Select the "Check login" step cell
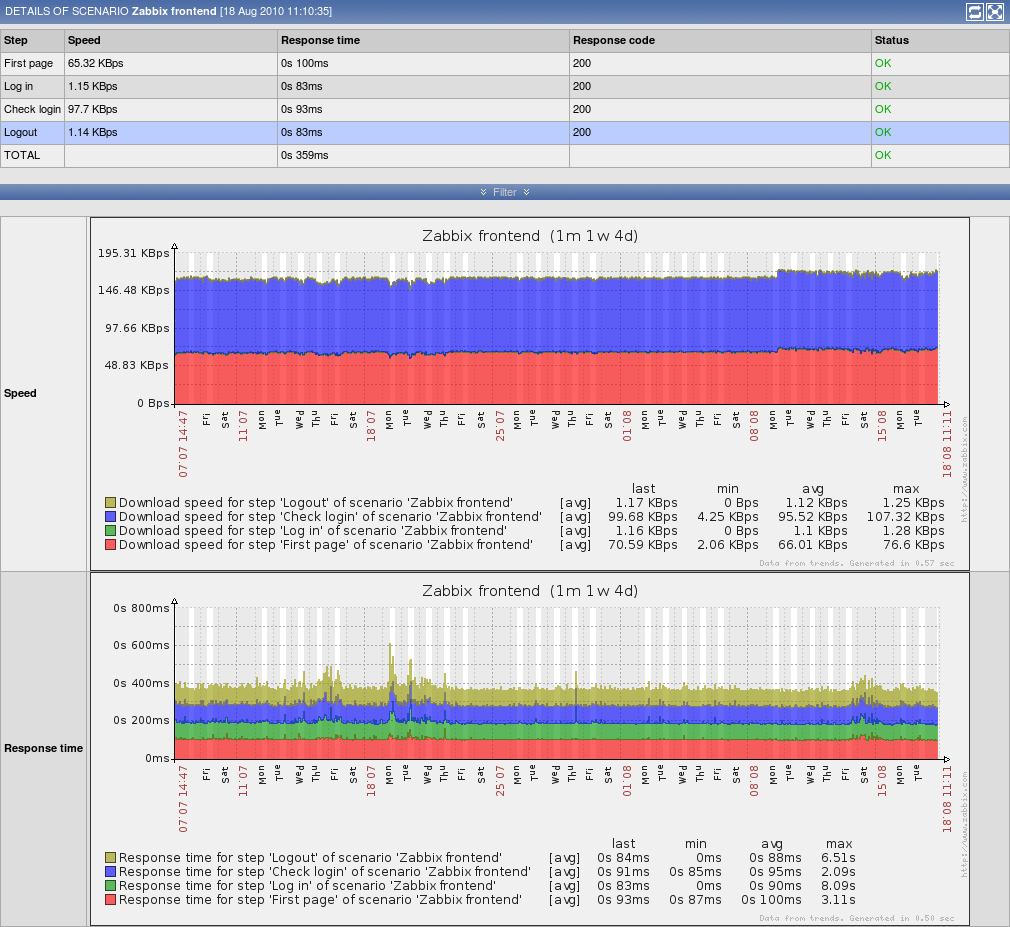The height and width of the screenshot is (927, 1010). click(32, 110)
